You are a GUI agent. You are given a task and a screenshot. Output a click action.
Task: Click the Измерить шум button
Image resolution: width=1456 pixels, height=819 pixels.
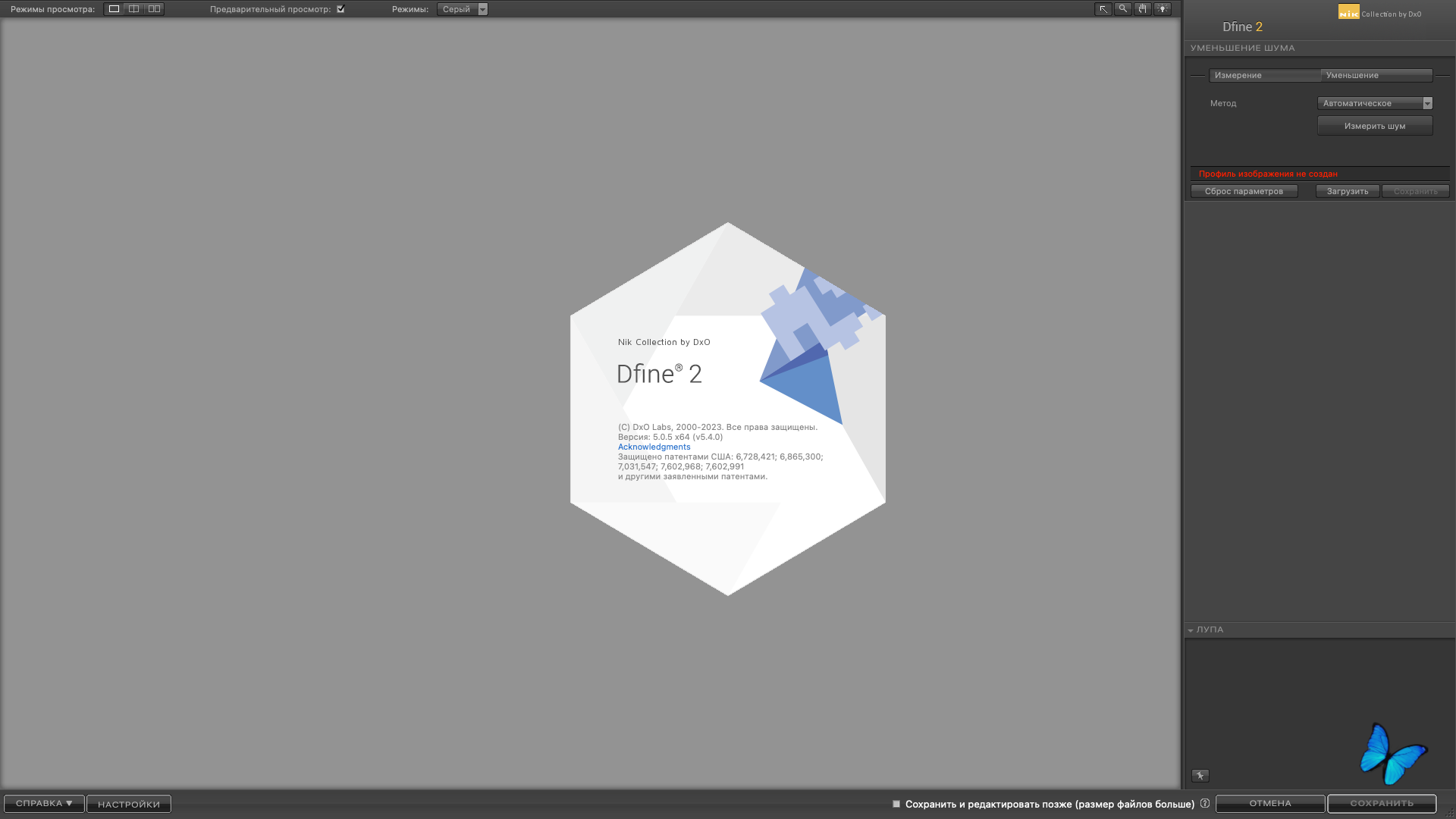click(1375, 126)
